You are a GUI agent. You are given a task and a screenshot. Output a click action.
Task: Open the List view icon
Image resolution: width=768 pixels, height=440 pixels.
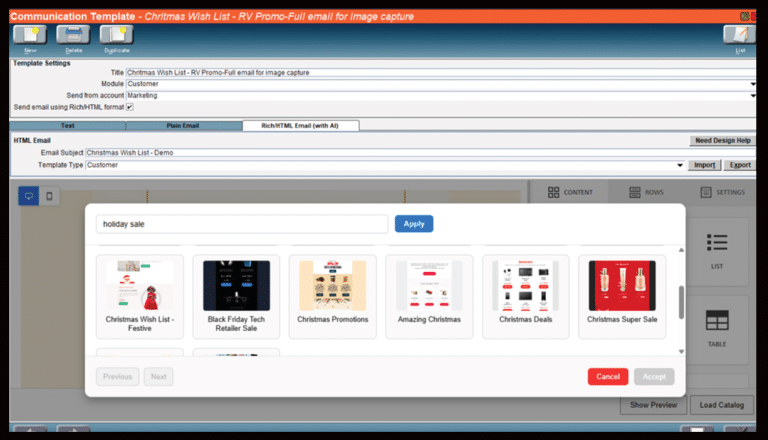click(740, 35)
